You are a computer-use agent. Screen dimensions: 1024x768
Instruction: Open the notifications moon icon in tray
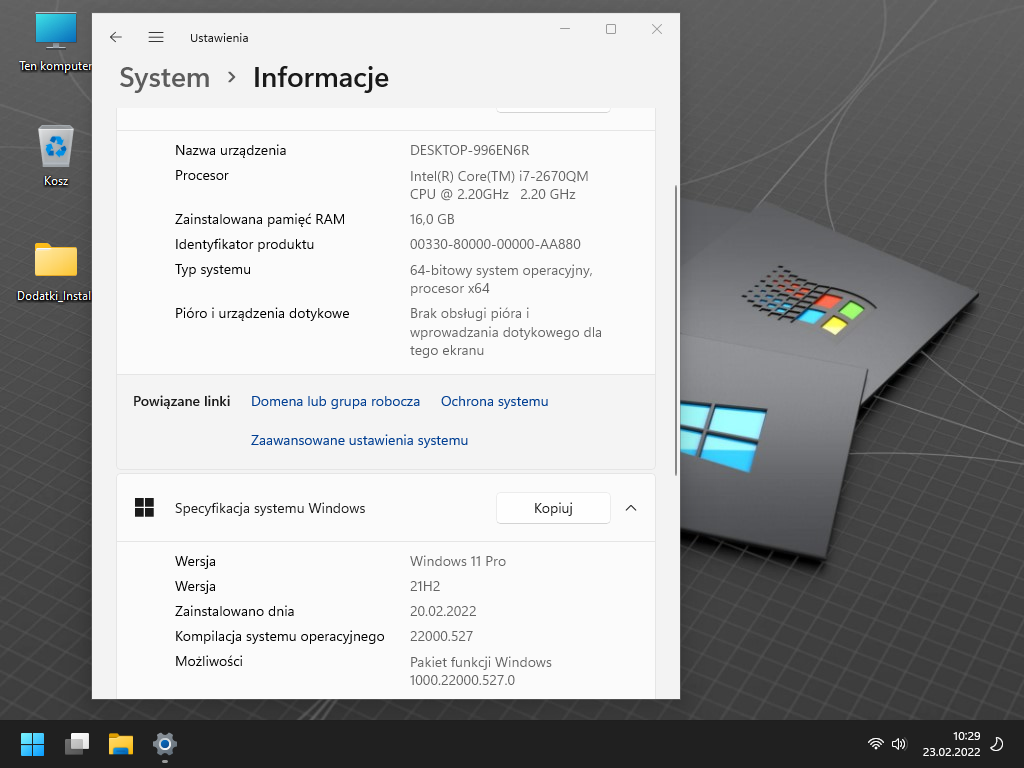(x=997, y=744)
